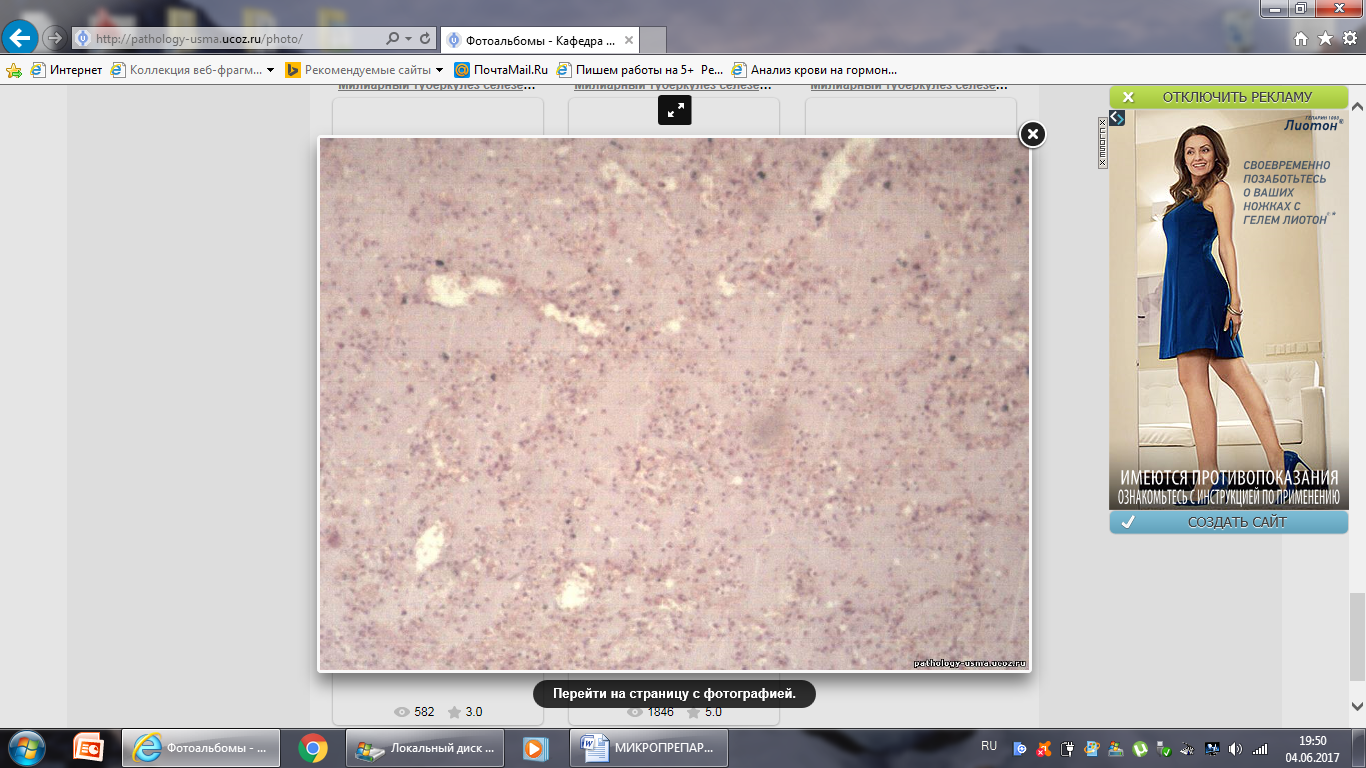1366x768 pixels.
Task: Click the RU language indicator
Action: click(989, 747)
